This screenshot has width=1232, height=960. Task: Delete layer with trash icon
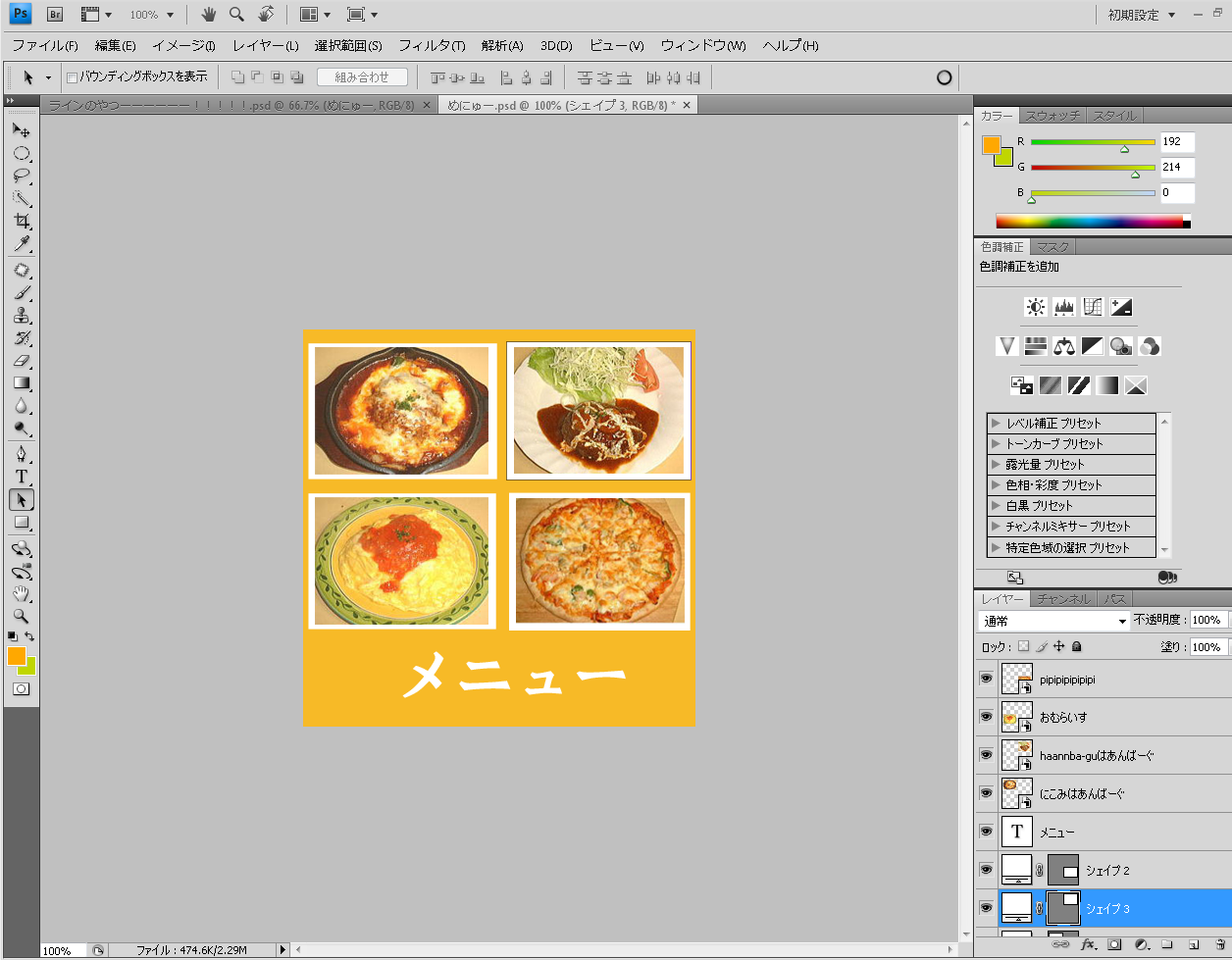(x=1219, y=945)
